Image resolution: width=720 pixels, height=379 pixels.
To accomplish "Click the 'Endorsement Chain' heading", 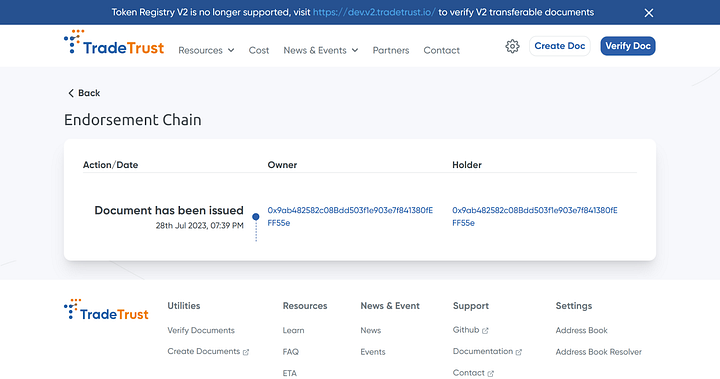I will point(133,120).
